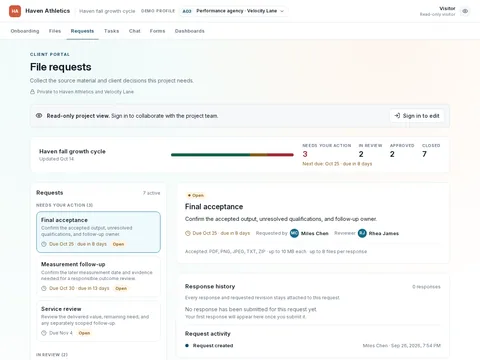Viewport: 480px width, 360px height.
Task: Click the Haven fall growth cycle breadcrumb in header
Action: coord(107,11)
